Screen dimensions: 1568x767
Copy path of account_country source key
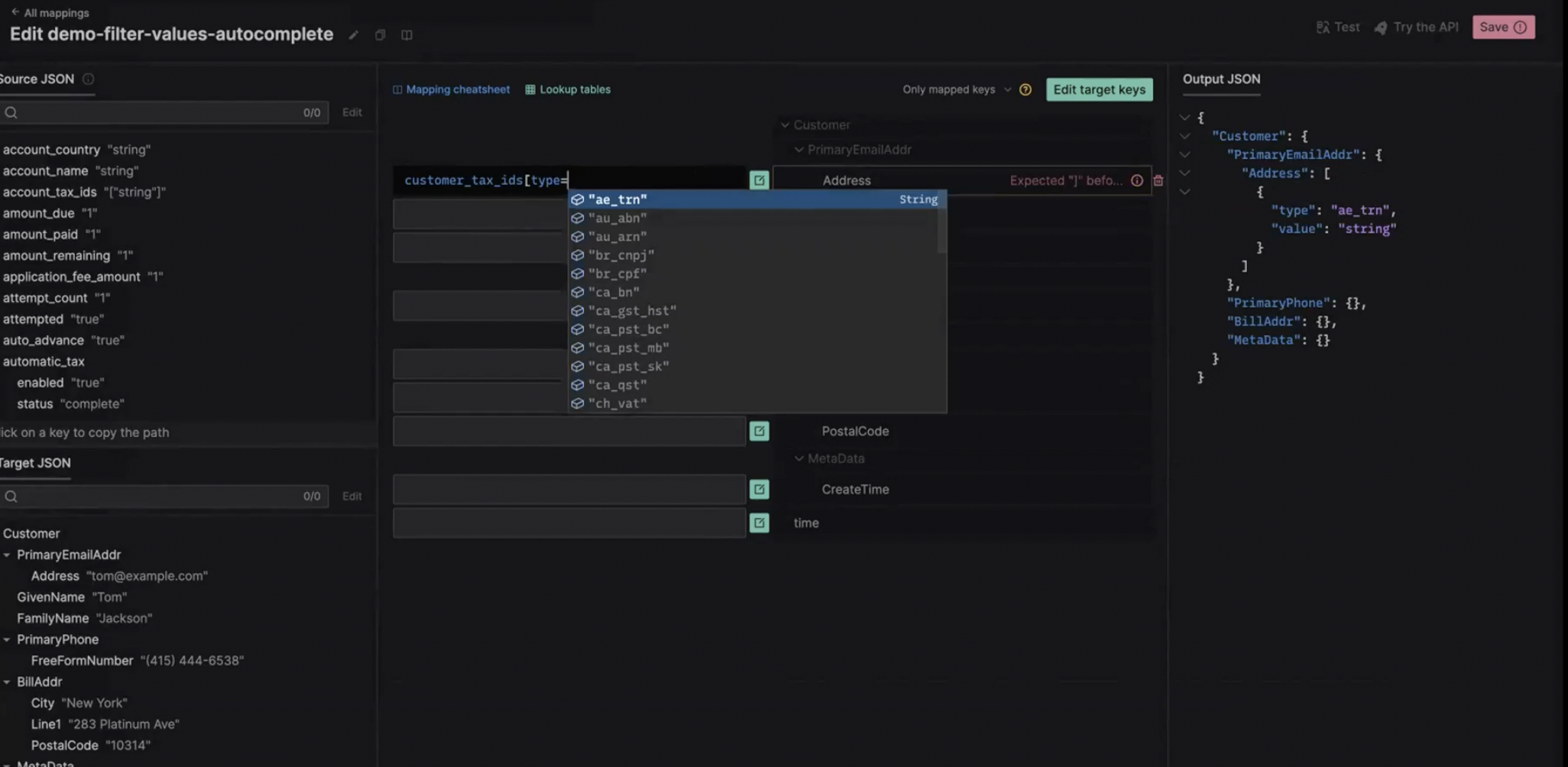click(x=51, y=150)
